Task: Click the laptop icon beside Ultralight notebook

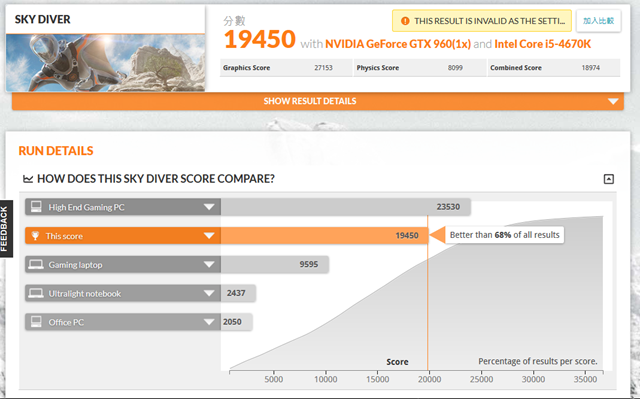Action: tap(36, 293)
